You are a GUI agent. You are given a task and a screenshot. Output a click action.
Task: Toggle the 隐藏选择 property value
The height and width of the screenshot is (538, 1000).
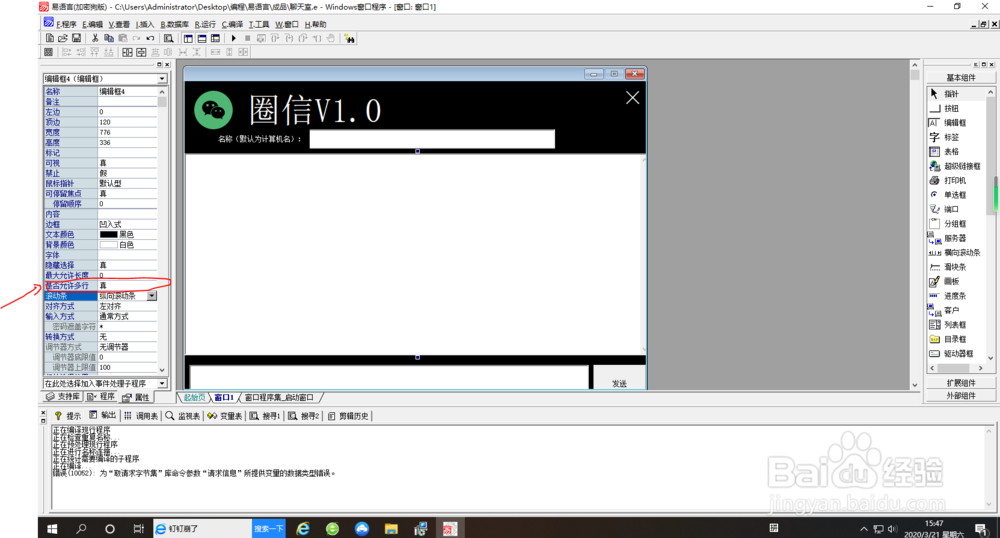pos(127,265)
